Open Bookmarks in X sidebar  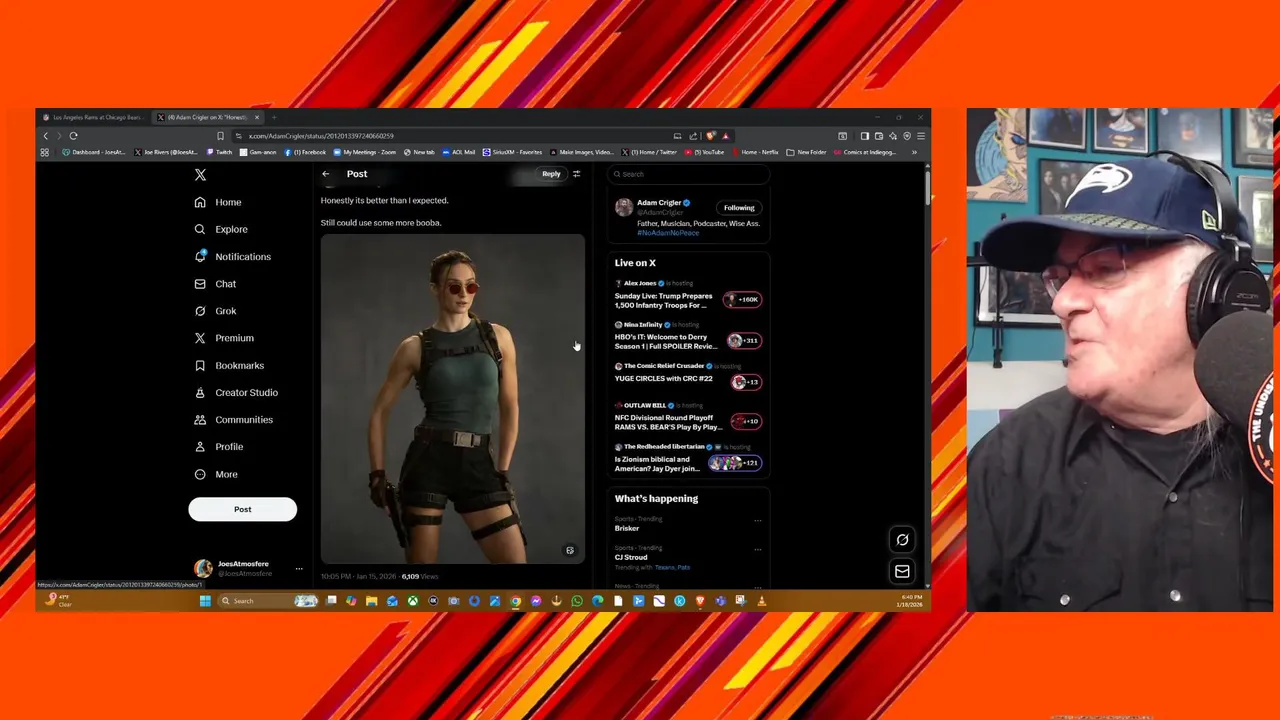tap(229, 365)
